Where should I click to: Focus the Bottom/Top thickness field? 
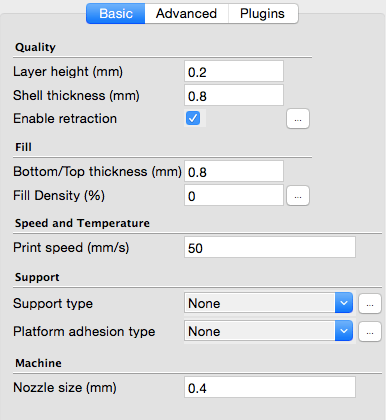pyautogui.click(x=234, y=171)
